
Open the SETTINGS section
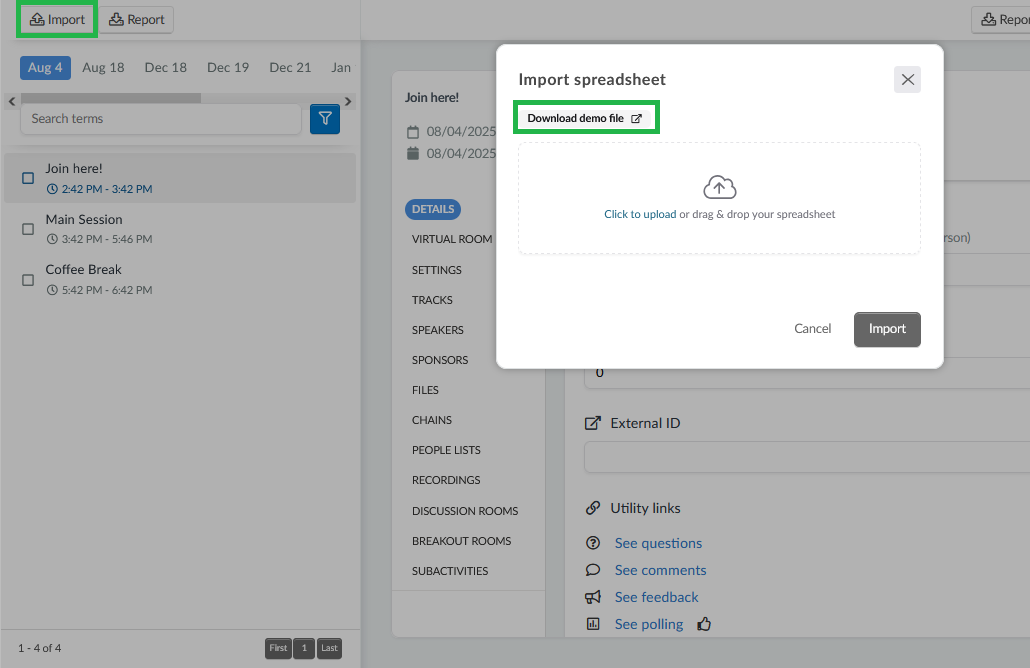[x=437, y=270]
